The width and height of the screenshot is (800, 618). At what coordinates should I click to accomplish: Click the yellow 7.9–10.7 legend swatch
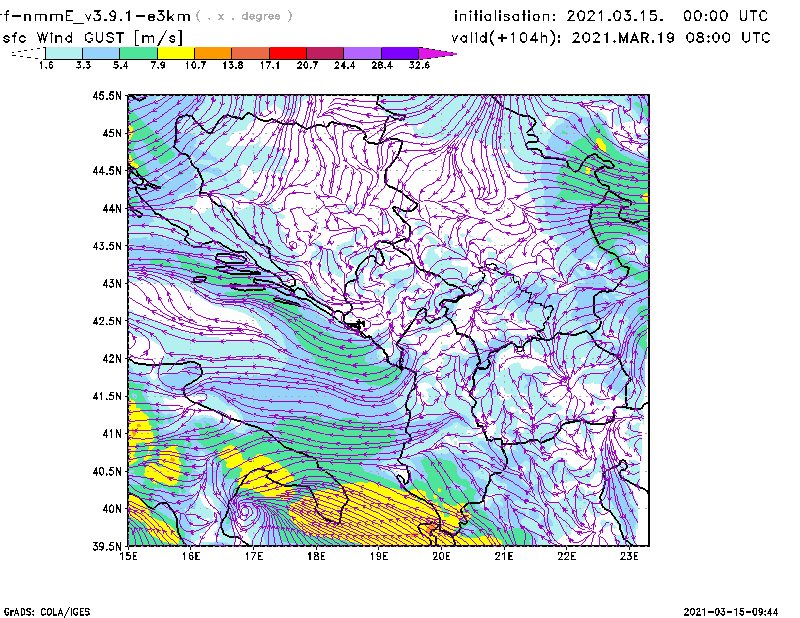coord(176,53)
